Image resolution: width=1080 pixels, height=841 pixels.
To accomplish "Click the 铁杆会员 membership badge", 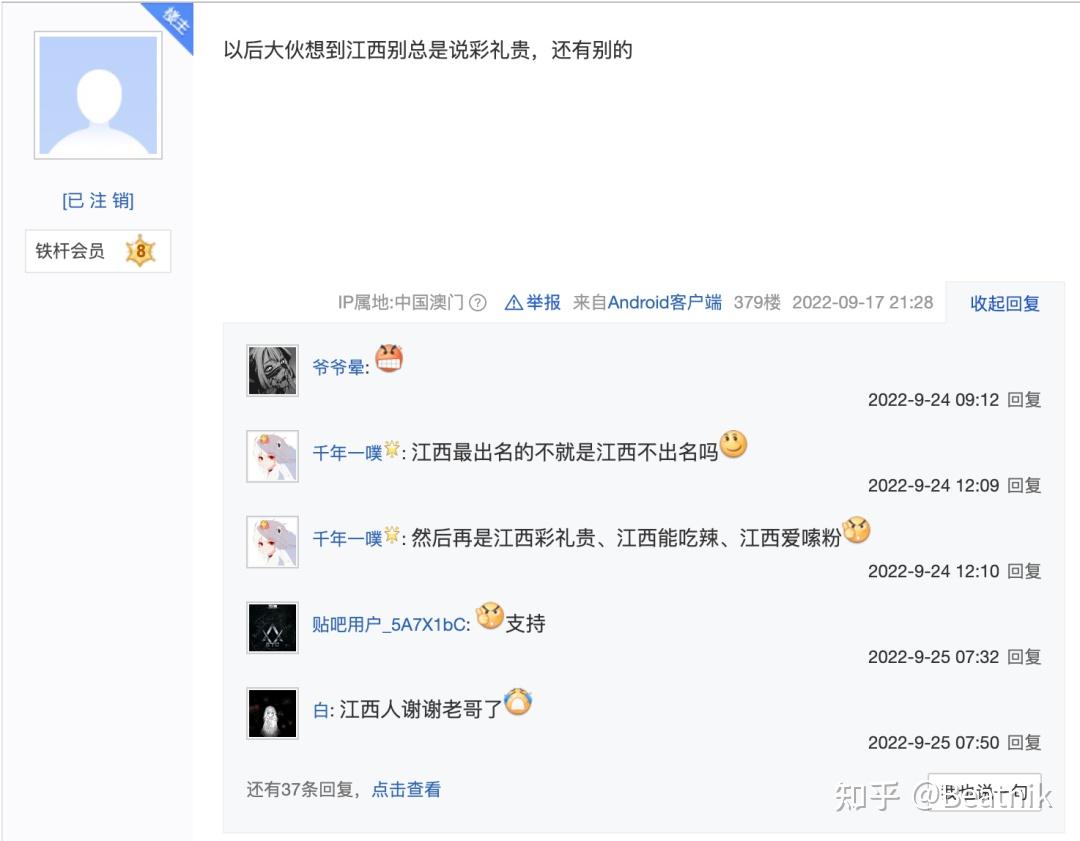I will [x=98, y=251].
